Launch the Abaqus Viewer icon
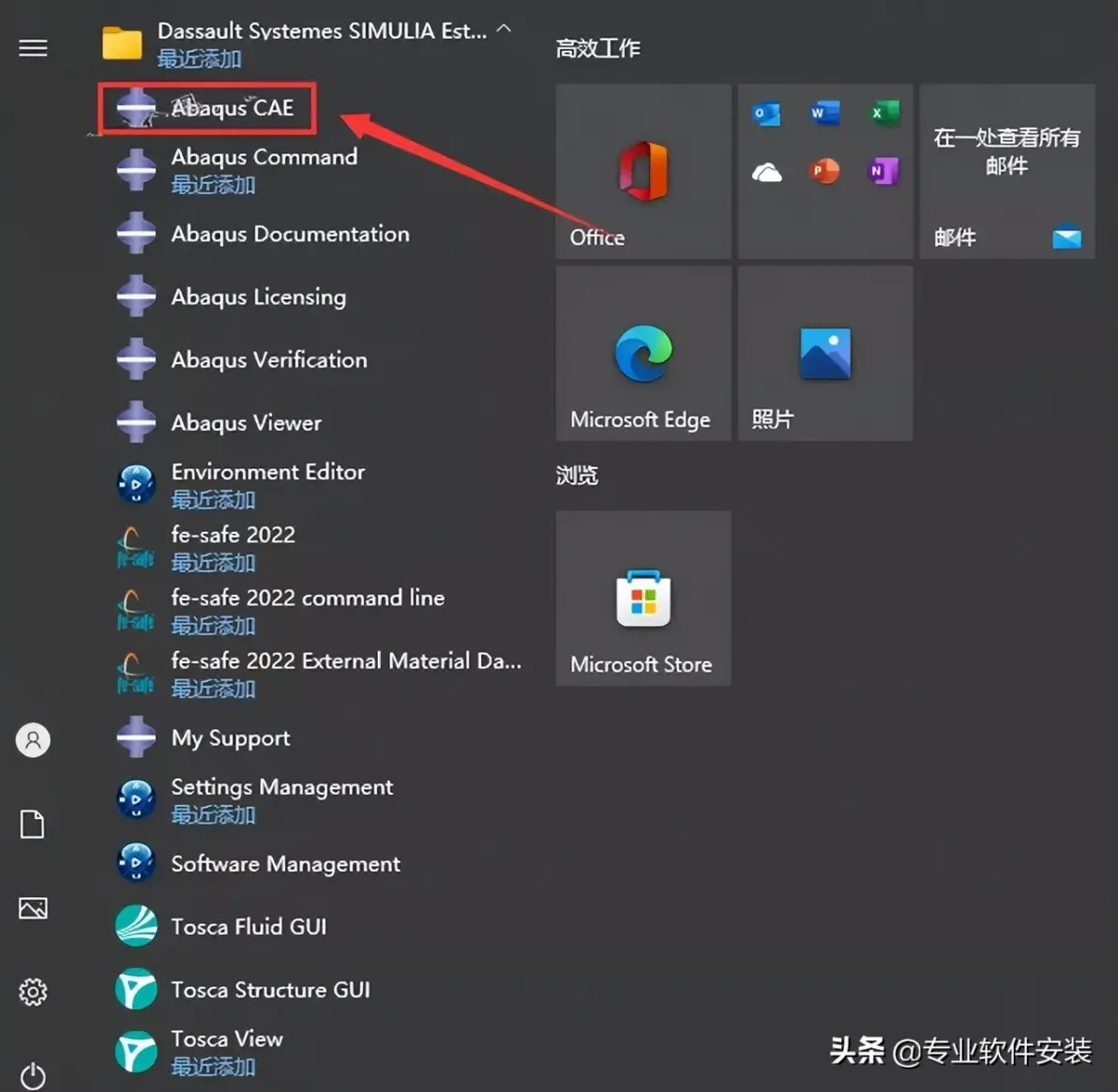This screenshot has height=1092, width=1118. [136, 421]
